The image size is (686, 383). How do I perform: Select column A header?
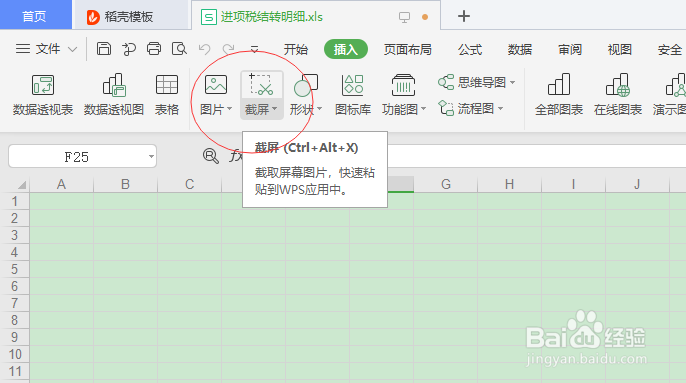click(61, 184)
